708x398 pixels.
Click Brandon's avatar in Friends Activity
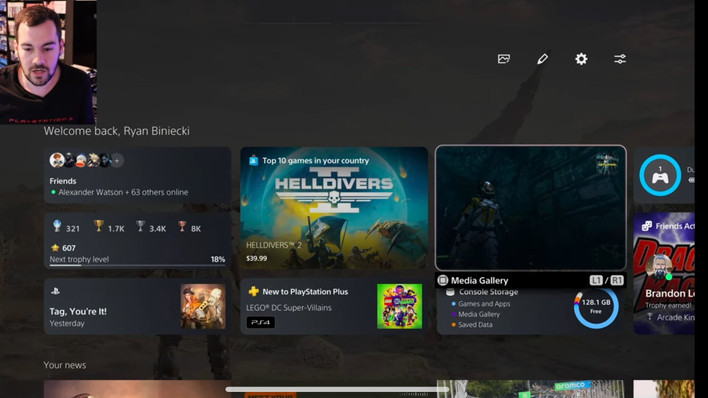659,267
